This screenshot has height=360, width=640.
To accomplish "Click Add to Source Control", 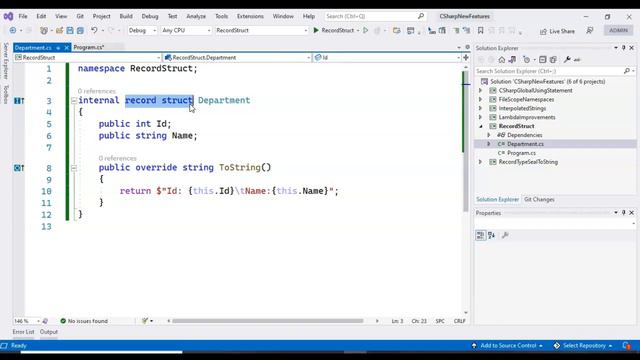I will tap(507, 346).
